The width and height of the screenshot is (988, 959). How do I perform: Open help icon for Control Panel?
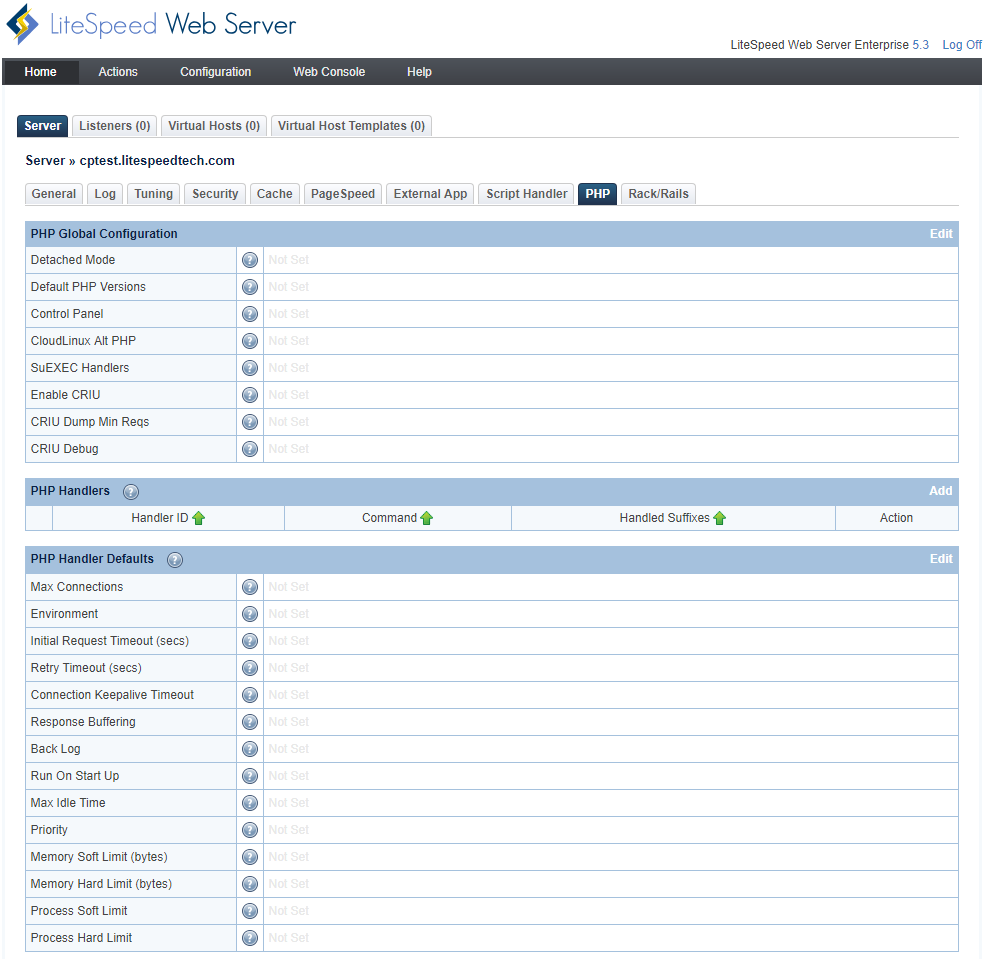[250, 314]
